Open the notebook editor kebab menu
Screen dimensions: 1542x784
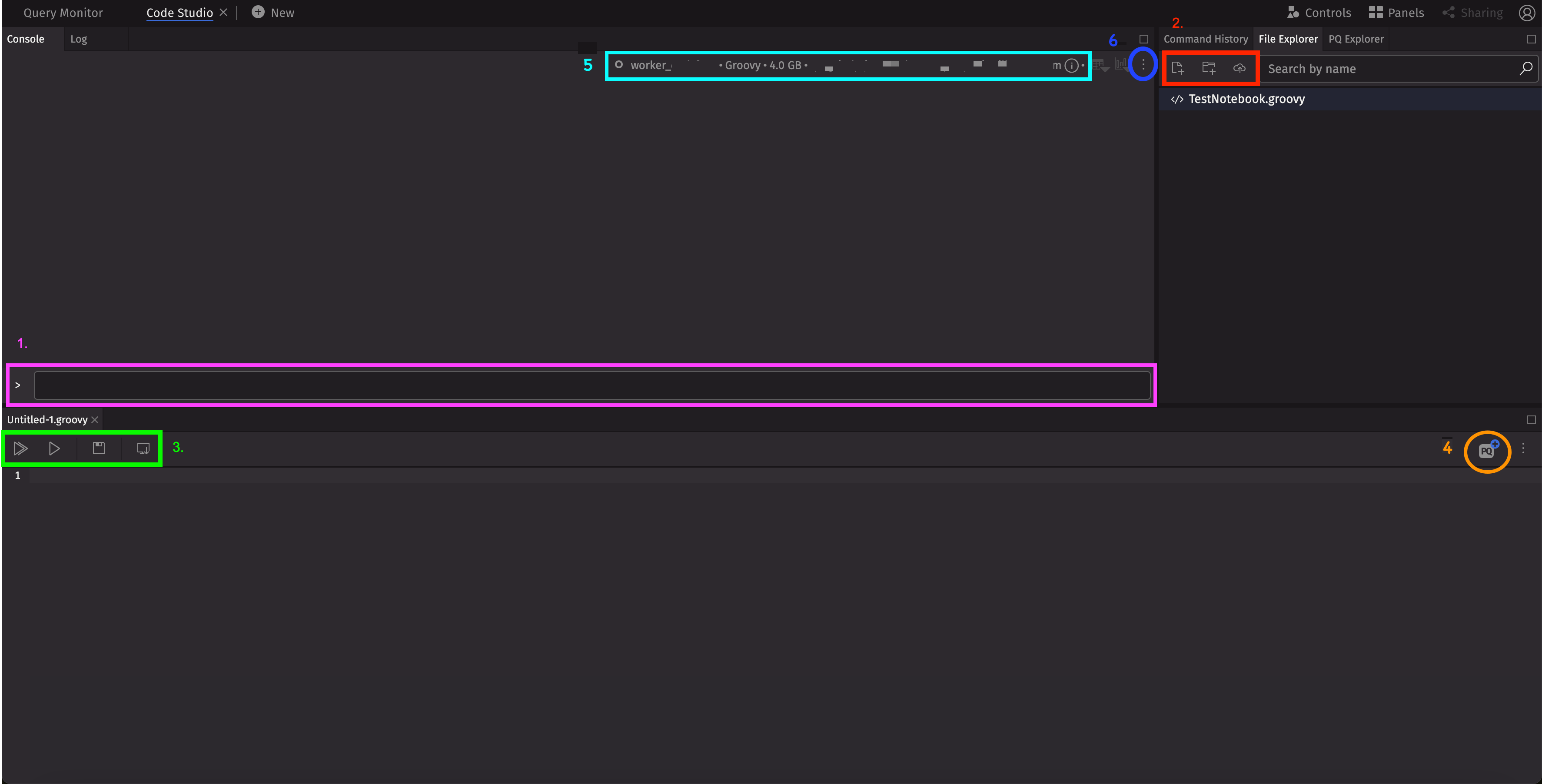pos(1523,448)
